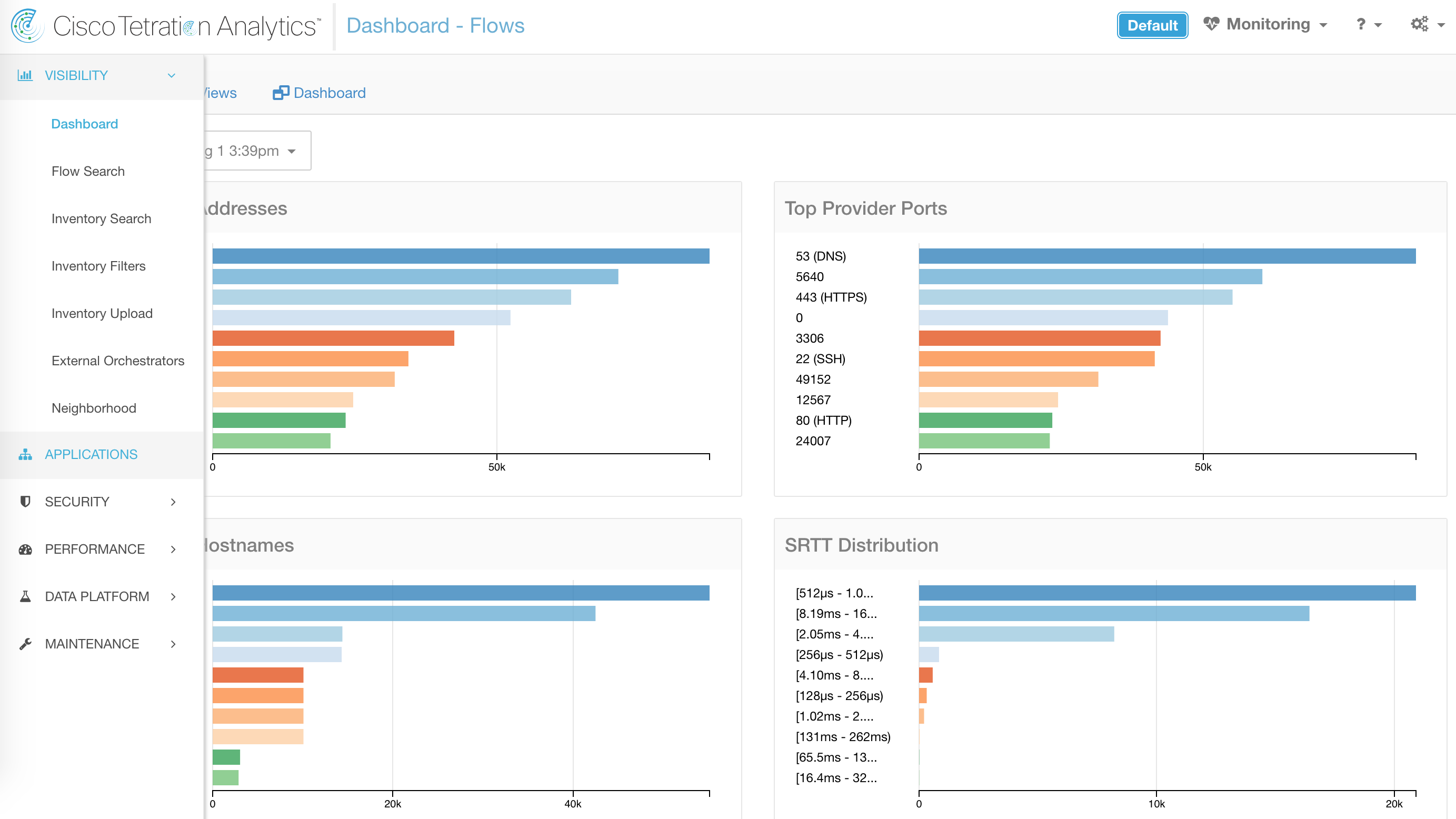Expand the Data Platform submenu chevron

pyautogui.click(x=173, y=596)
